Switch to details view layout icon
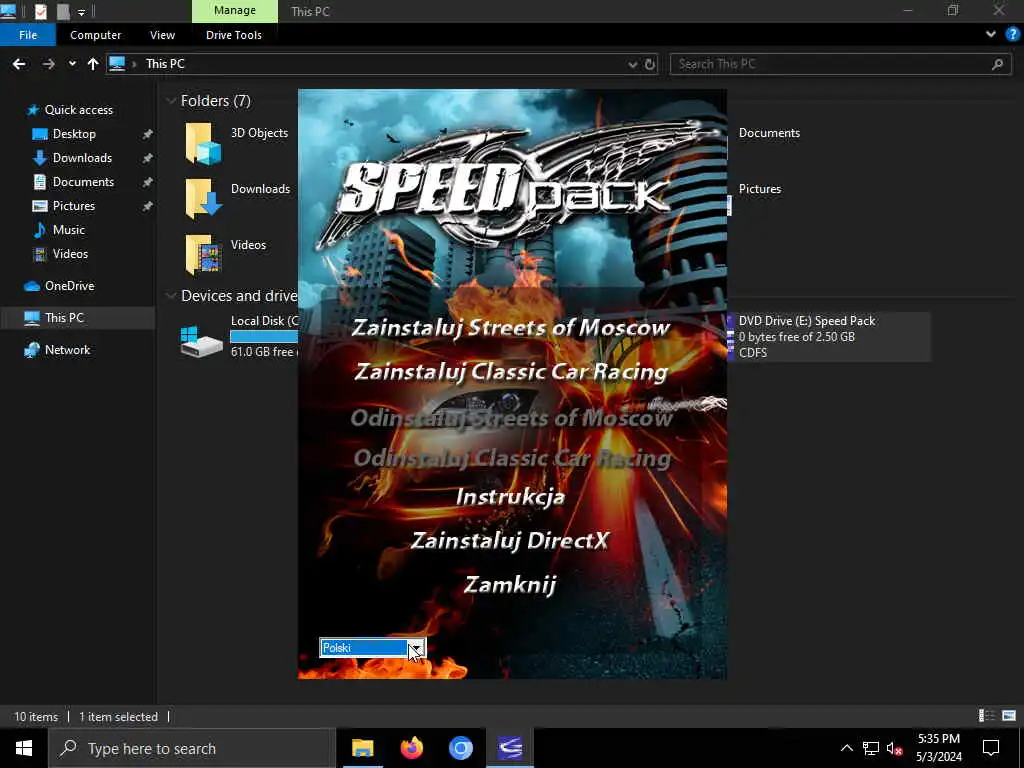The image size is (1024, 768). 986,716
